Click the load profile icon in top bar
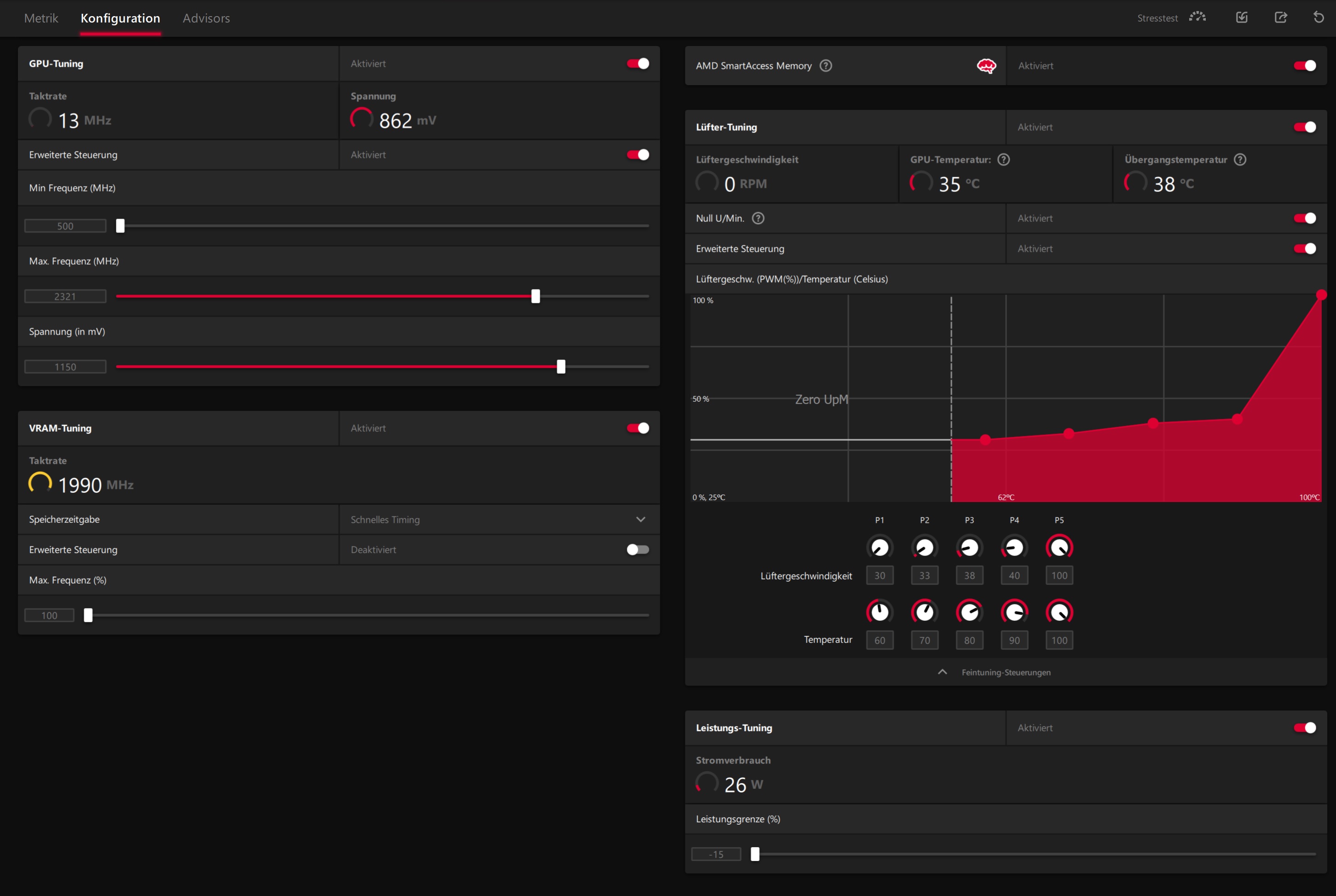Image resolution: width=1336 pixels, height=896 pixels. coord(1242,17)
